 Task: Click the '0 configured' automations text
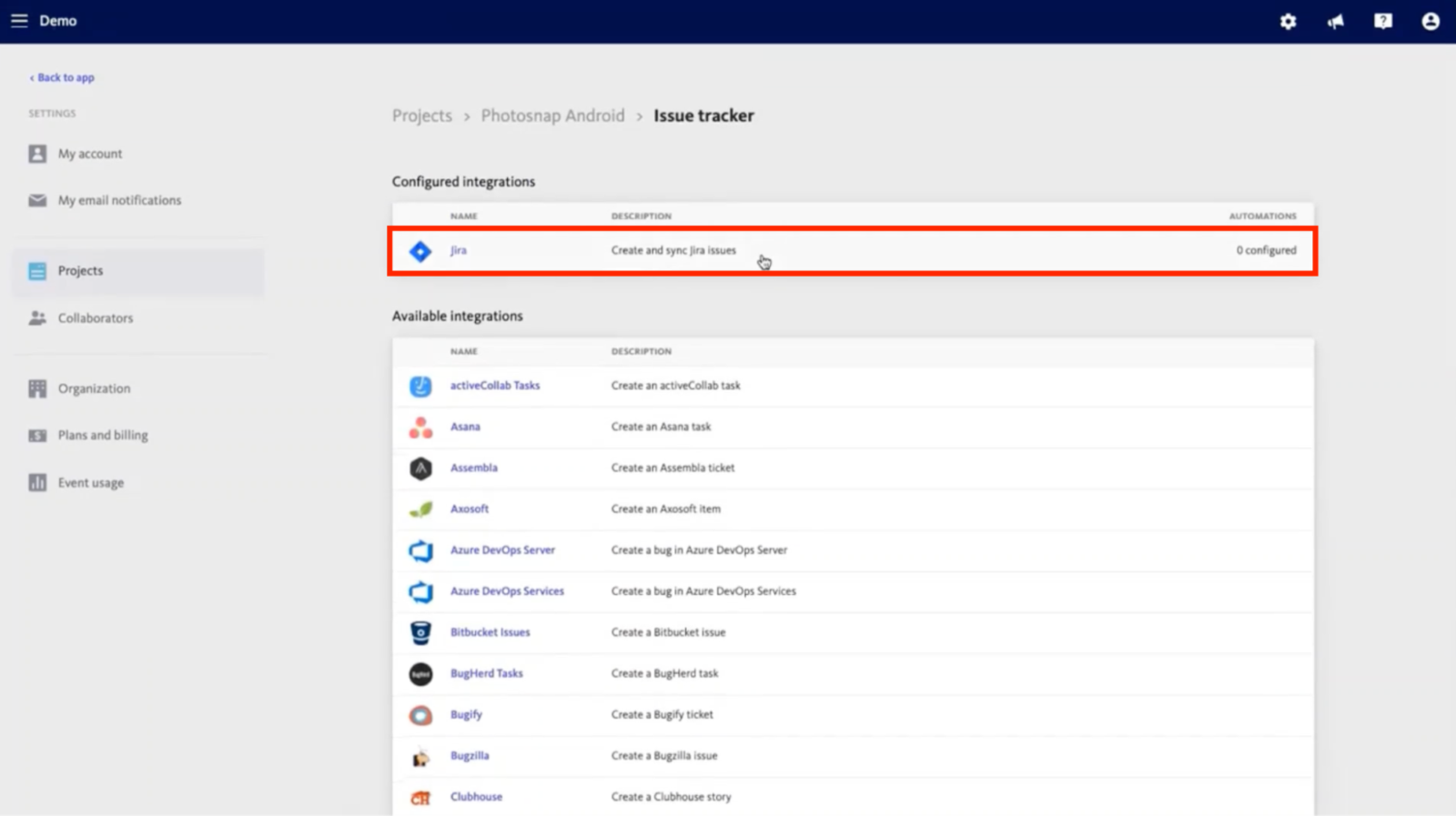pos(1266,250)
